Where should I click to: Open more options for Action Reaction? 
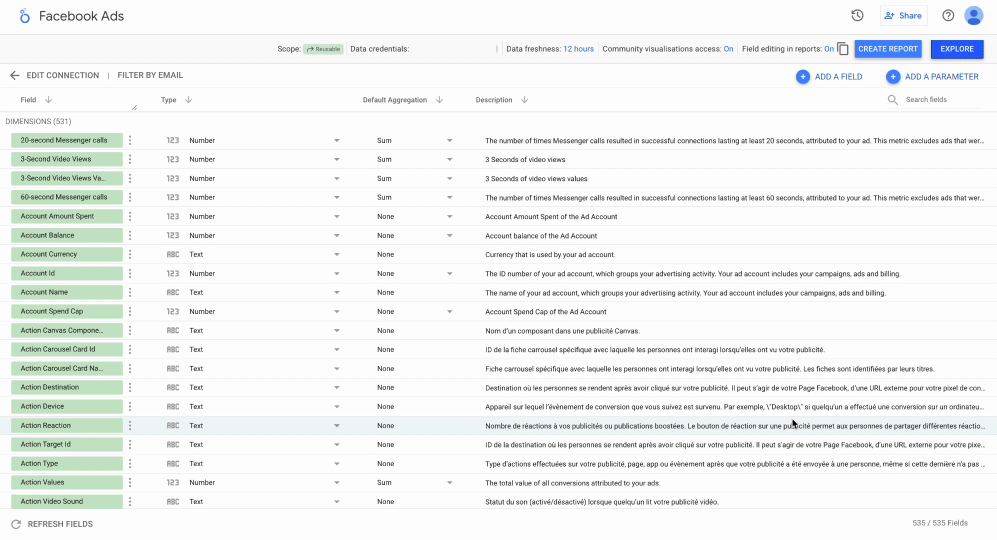pos(130,426)
